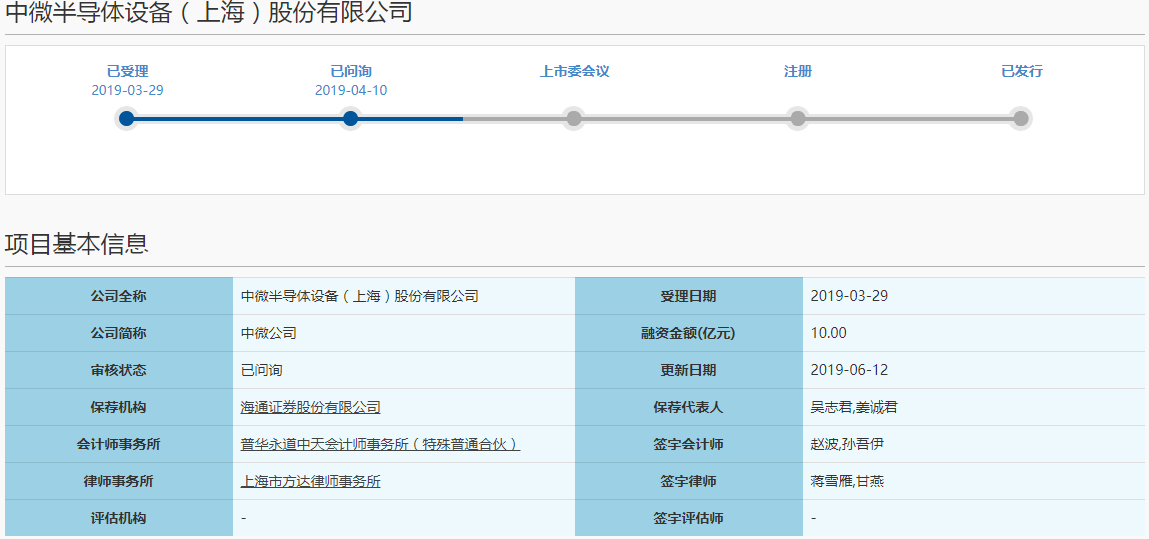This screenshot has width=1149, height=539.
Task: Click the 公司简称 header cell
Action: coord(119,333)
